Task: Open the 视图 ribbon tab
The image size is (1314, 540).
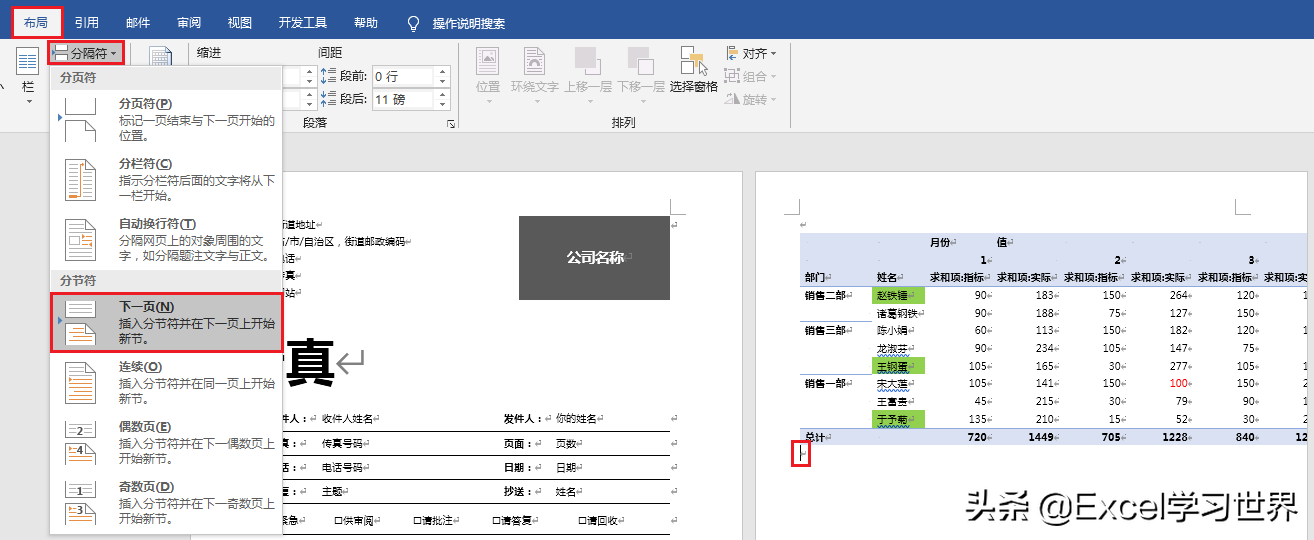Action: [x=240, y=22]
